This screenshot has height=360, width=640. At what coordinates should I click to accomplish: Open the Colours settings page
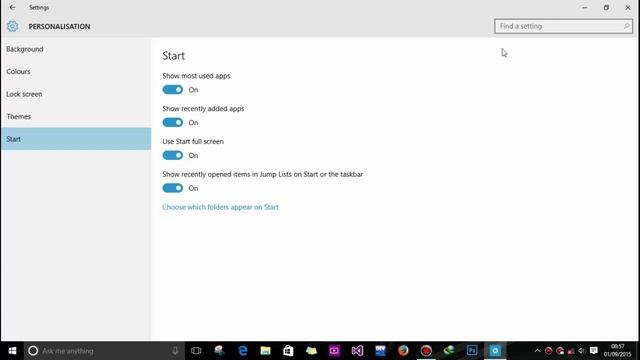coord(76,71)
